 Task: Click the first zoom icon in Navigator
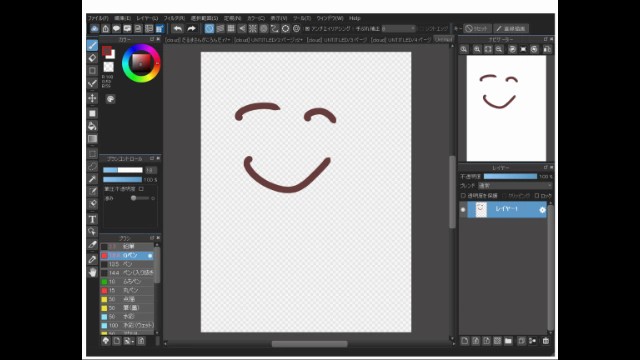[x=464, y=49]
